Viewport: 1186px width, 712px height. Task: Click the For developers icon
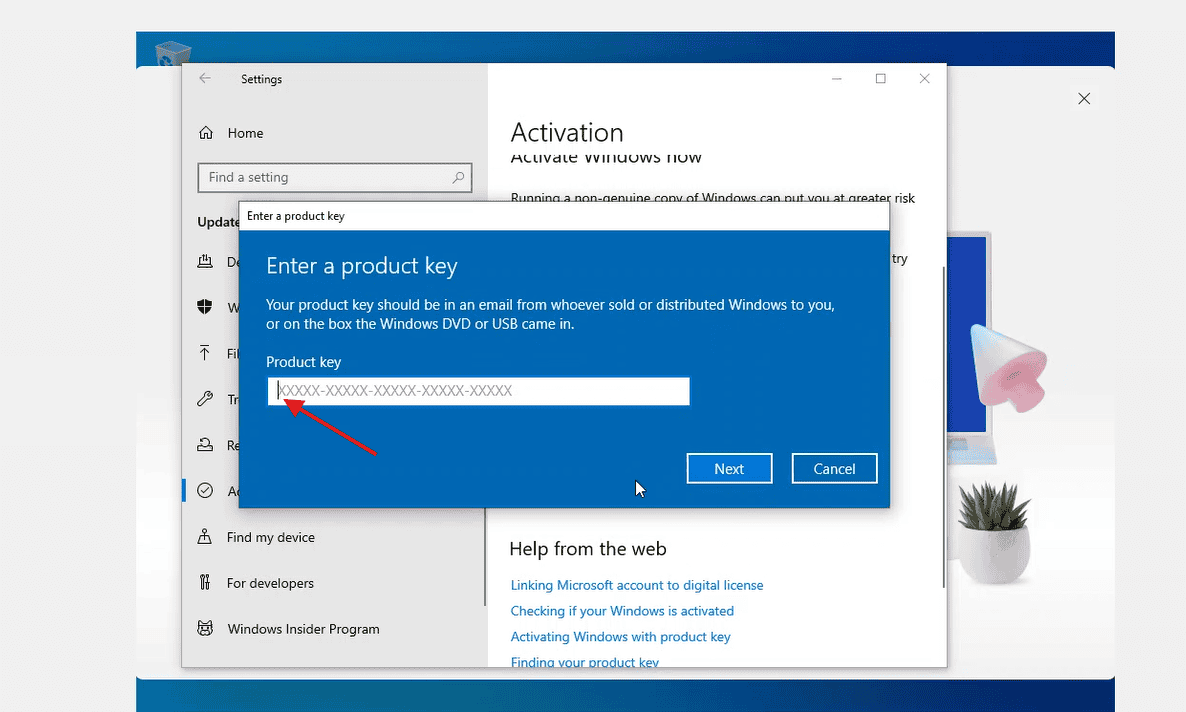pos(205,583)
